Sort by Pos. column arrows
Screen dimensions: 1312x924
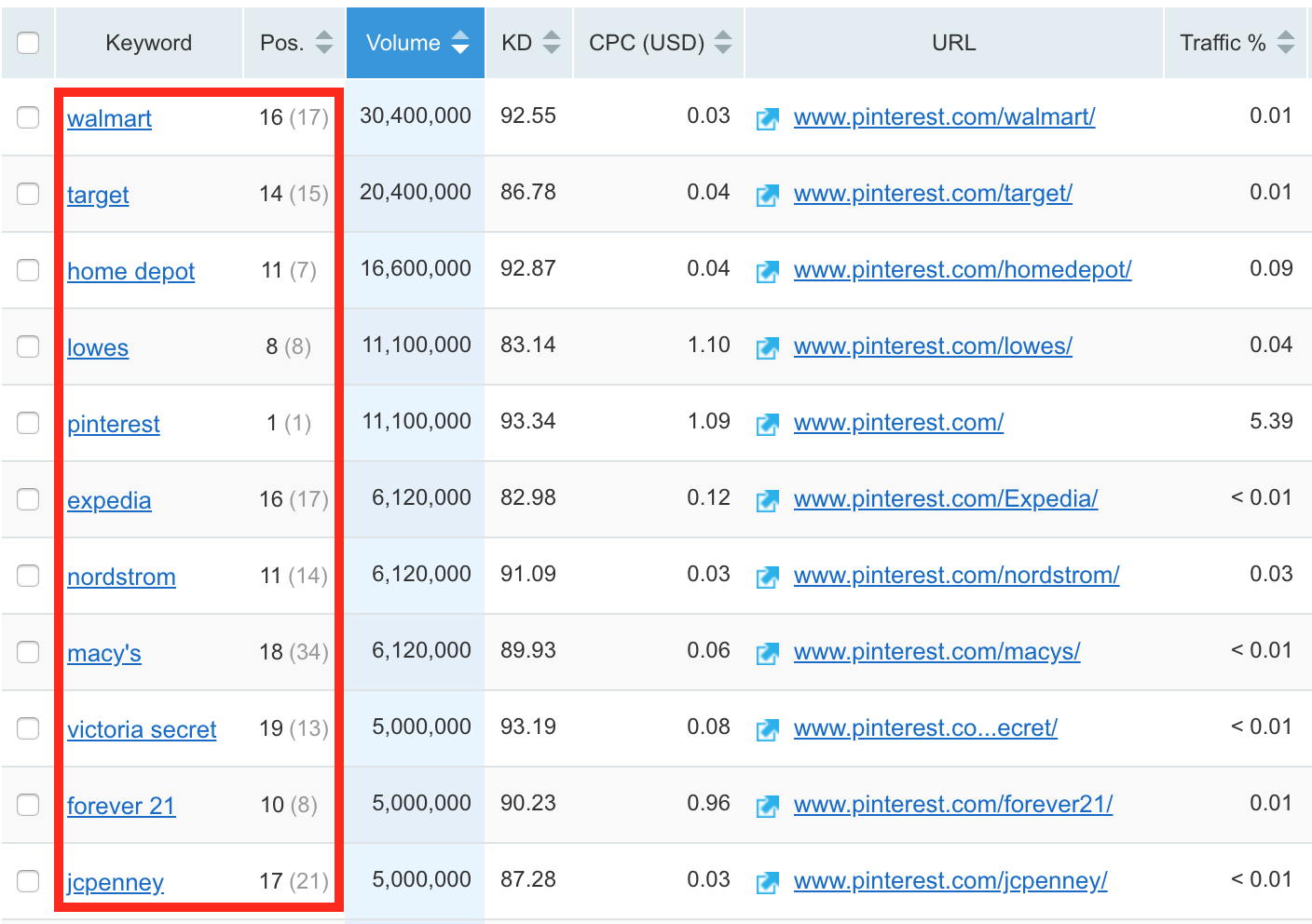324,43
